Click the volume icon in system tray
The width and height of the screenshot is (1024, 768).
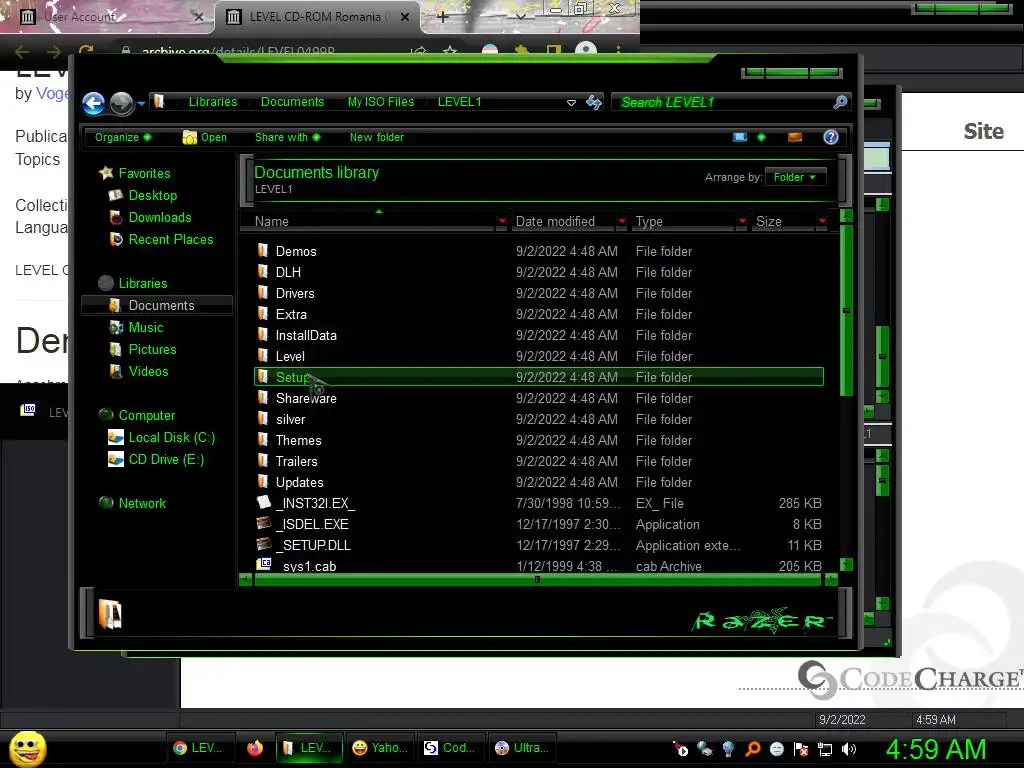click(x=848, y=749)
